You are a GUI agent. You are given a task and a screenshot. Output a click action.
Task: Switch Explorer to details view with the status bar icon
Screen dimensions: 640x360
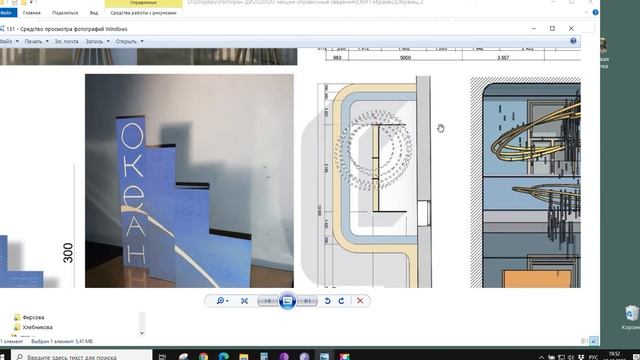tap(584, 341)
